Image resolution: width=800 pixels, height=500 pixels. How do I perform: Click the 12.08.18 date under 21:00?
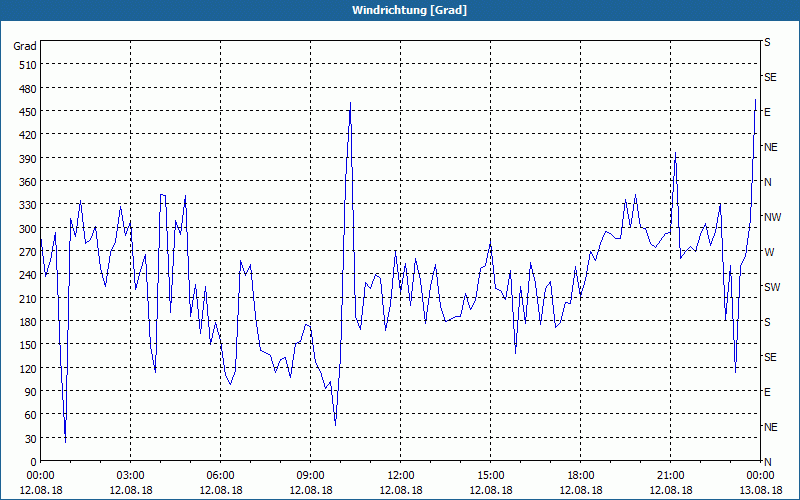pyautogui.click(x=670, y=490)
